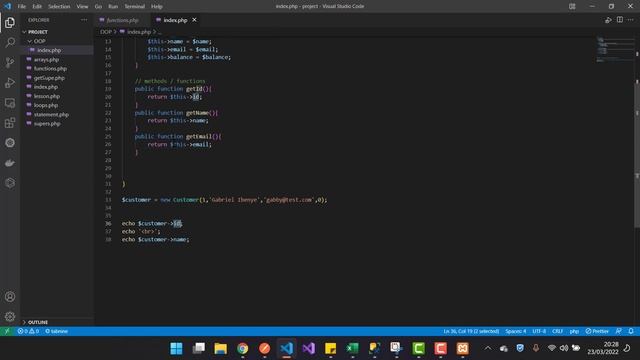Click the Prettier status item

coord(597,331)
